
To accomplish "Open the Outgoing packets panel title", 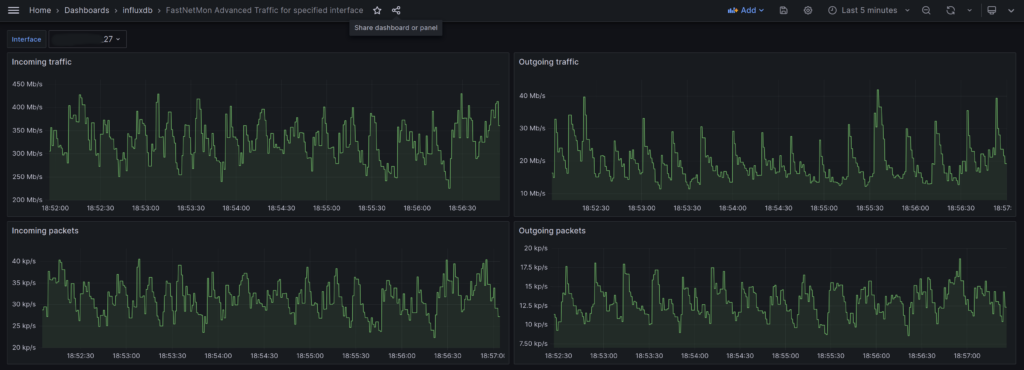I will click(x=552, y=230).
